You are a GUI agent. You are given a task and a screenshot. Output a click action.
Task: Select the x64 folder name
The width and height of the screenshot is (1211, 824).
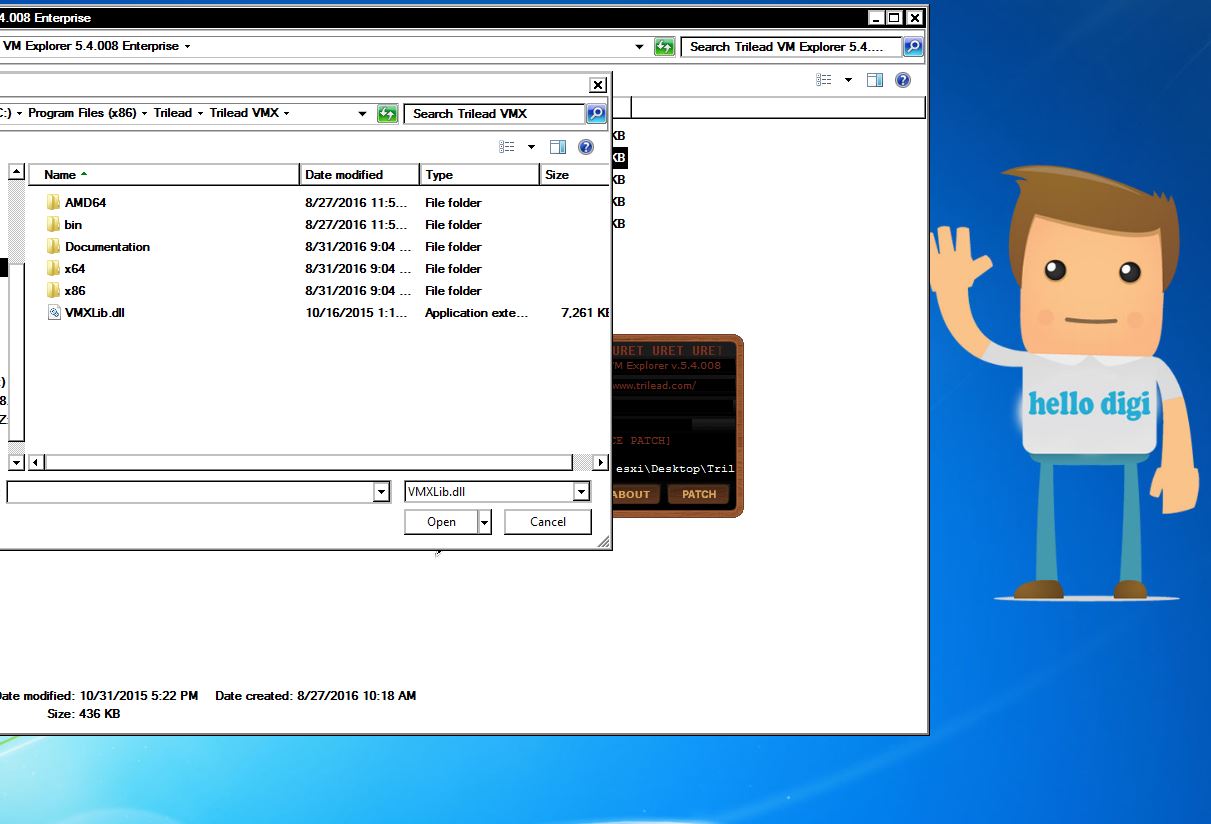point(75,268)
